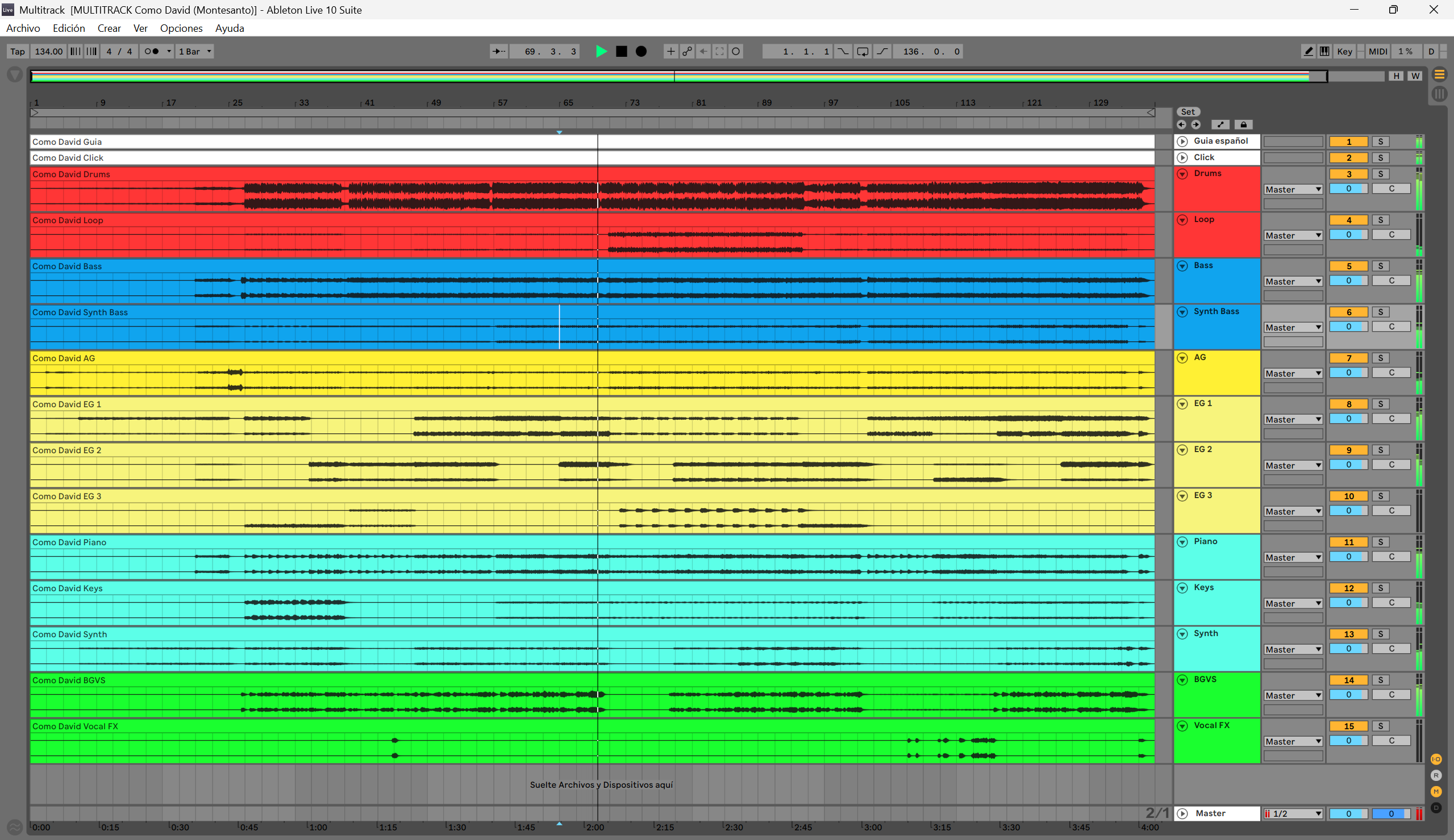Click the Arrangement Record circle button
This screenshot has height=840, width=1454.
(641, 51)
